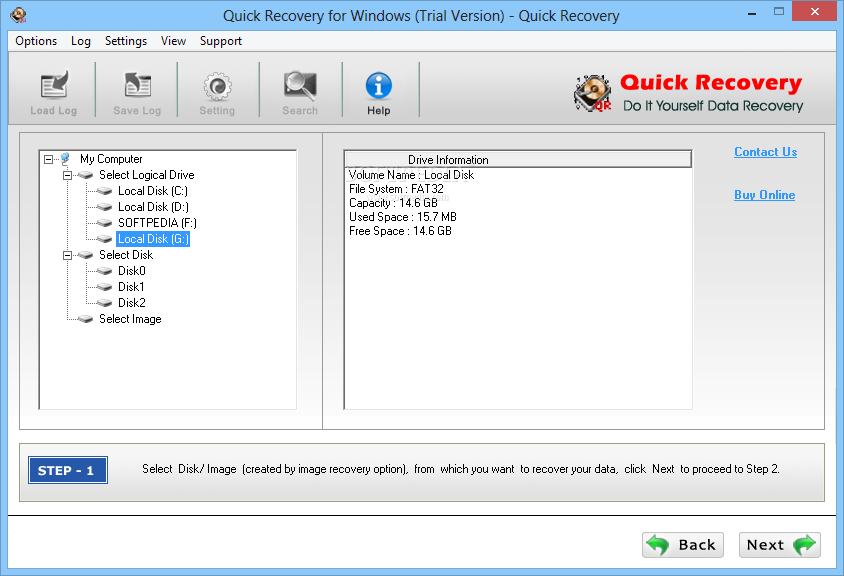Viewport: 844px width, 576px height.
Task: Click the Buy Online link
Action: coord(764,195)
